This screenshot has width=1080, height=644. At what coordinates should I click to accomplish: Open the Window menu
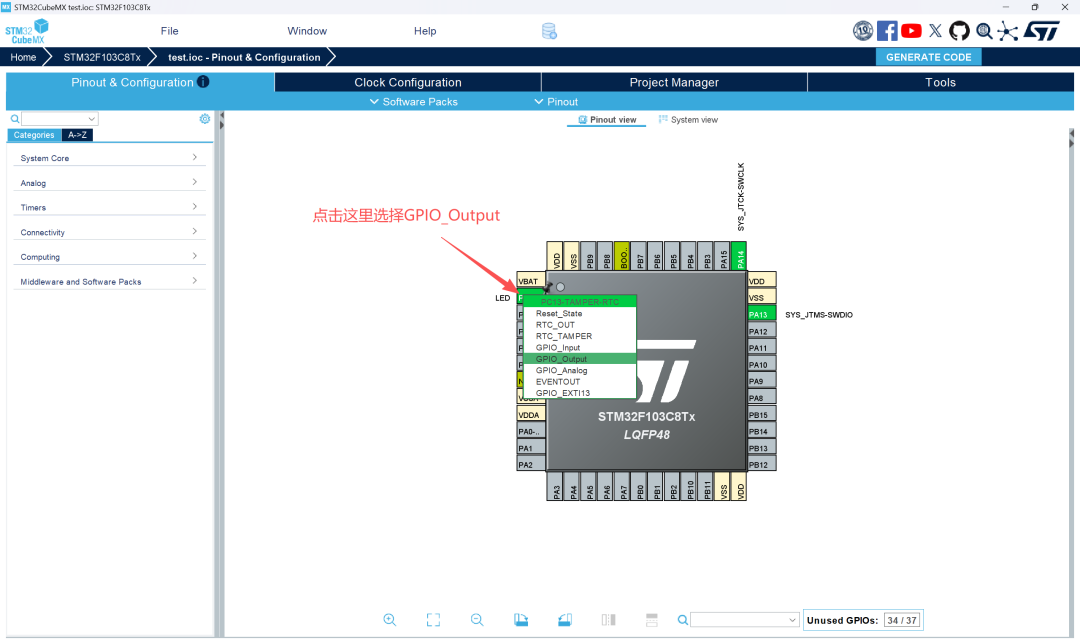[x=307, y=31]
